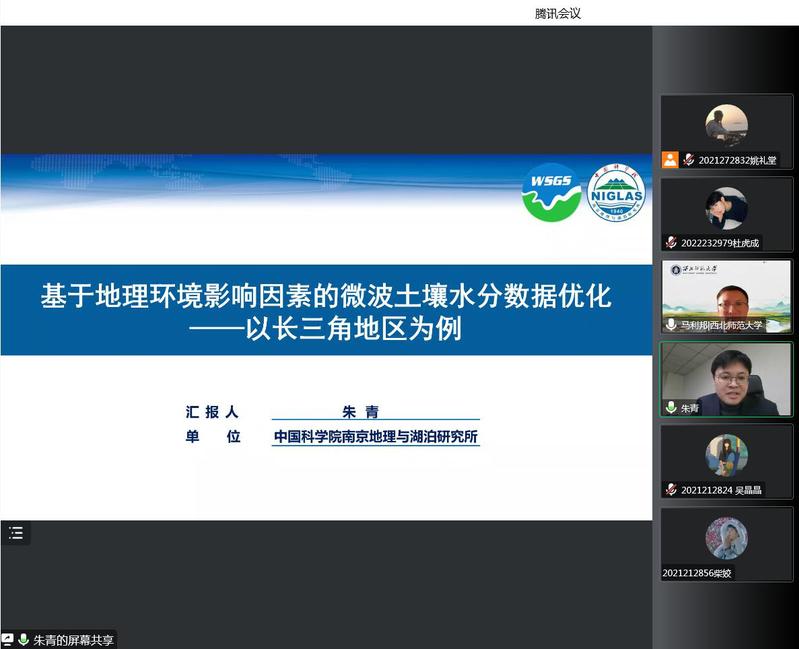Select the 杜虎成 participant avatar
The image size is (799, 649).
726,208
